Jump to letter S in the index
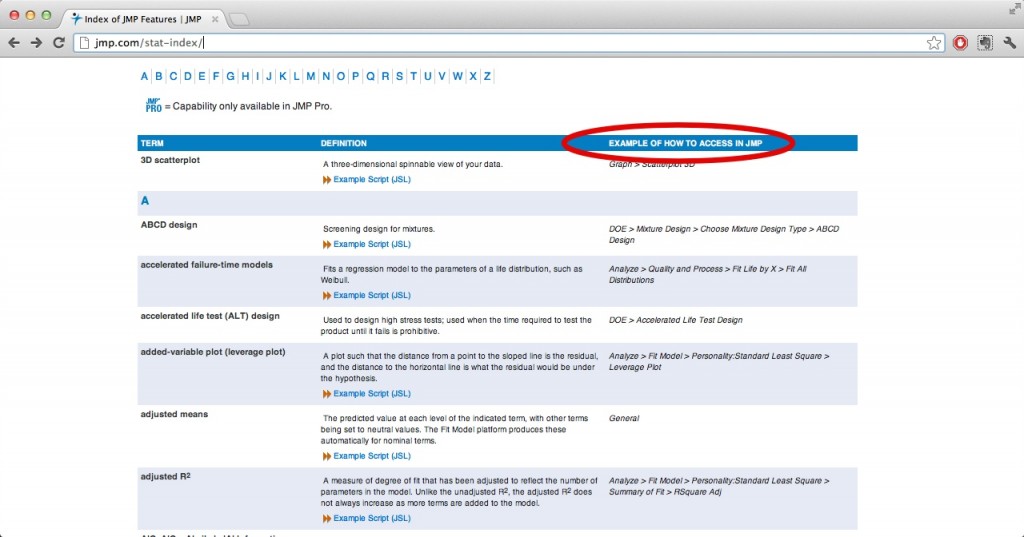 [400, 76]
